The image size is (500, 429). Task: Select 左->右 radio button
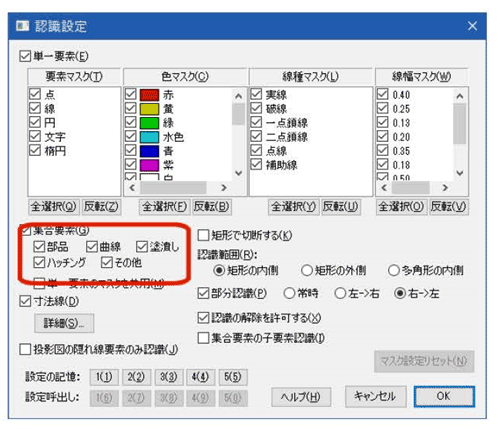(x=340, y=293)
